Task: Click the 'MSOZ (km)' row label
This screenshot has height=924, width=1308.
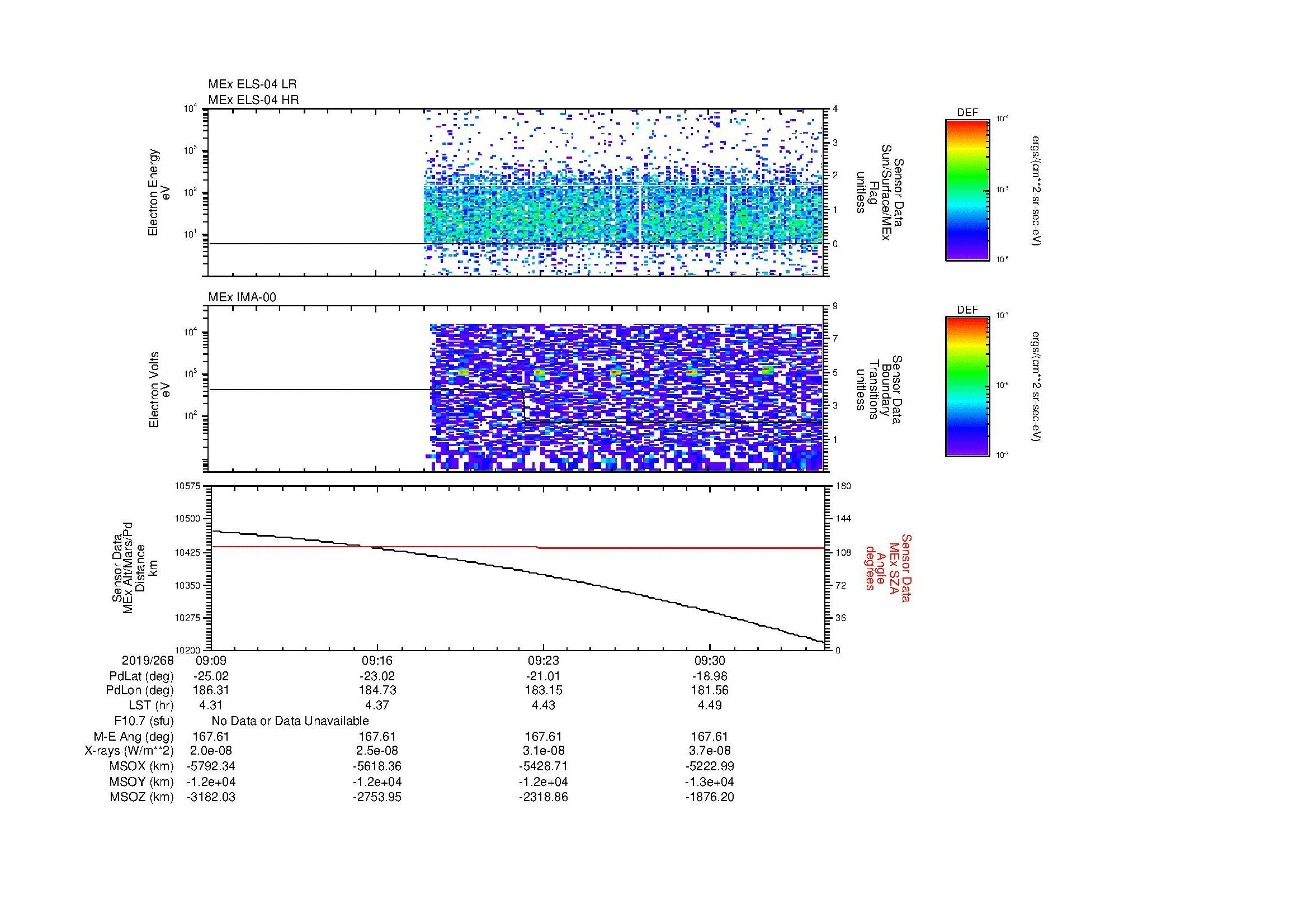Action: click(142, 797)
